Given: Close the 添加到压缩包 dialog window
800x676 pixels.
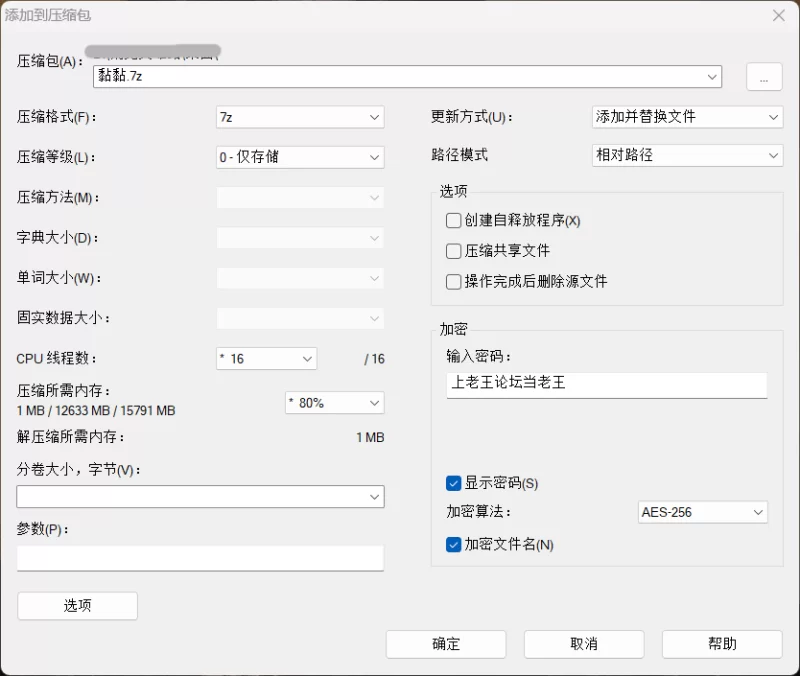Looking at the screenshot, I should coord(778,15).
